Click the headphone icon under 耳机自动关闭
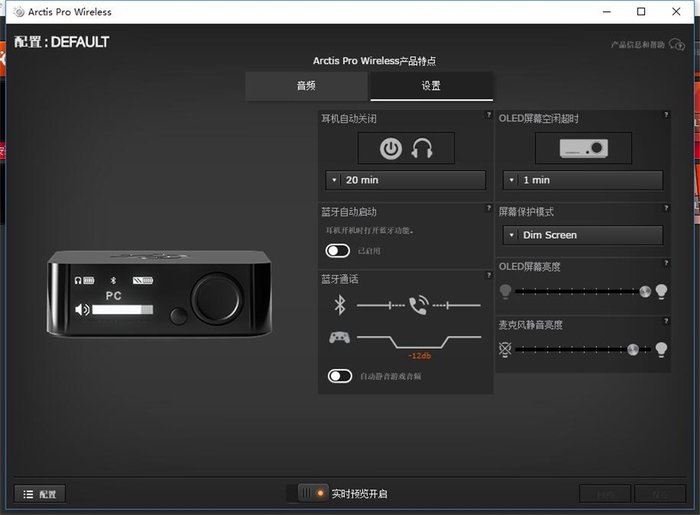The image size is (700, 515). pyautogui.click(x=422, y=149)
